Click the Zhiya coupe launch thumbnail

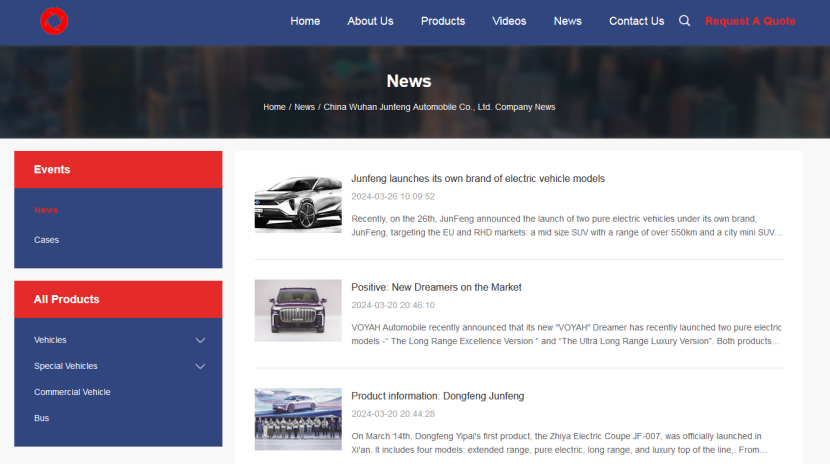click(298, 419)
